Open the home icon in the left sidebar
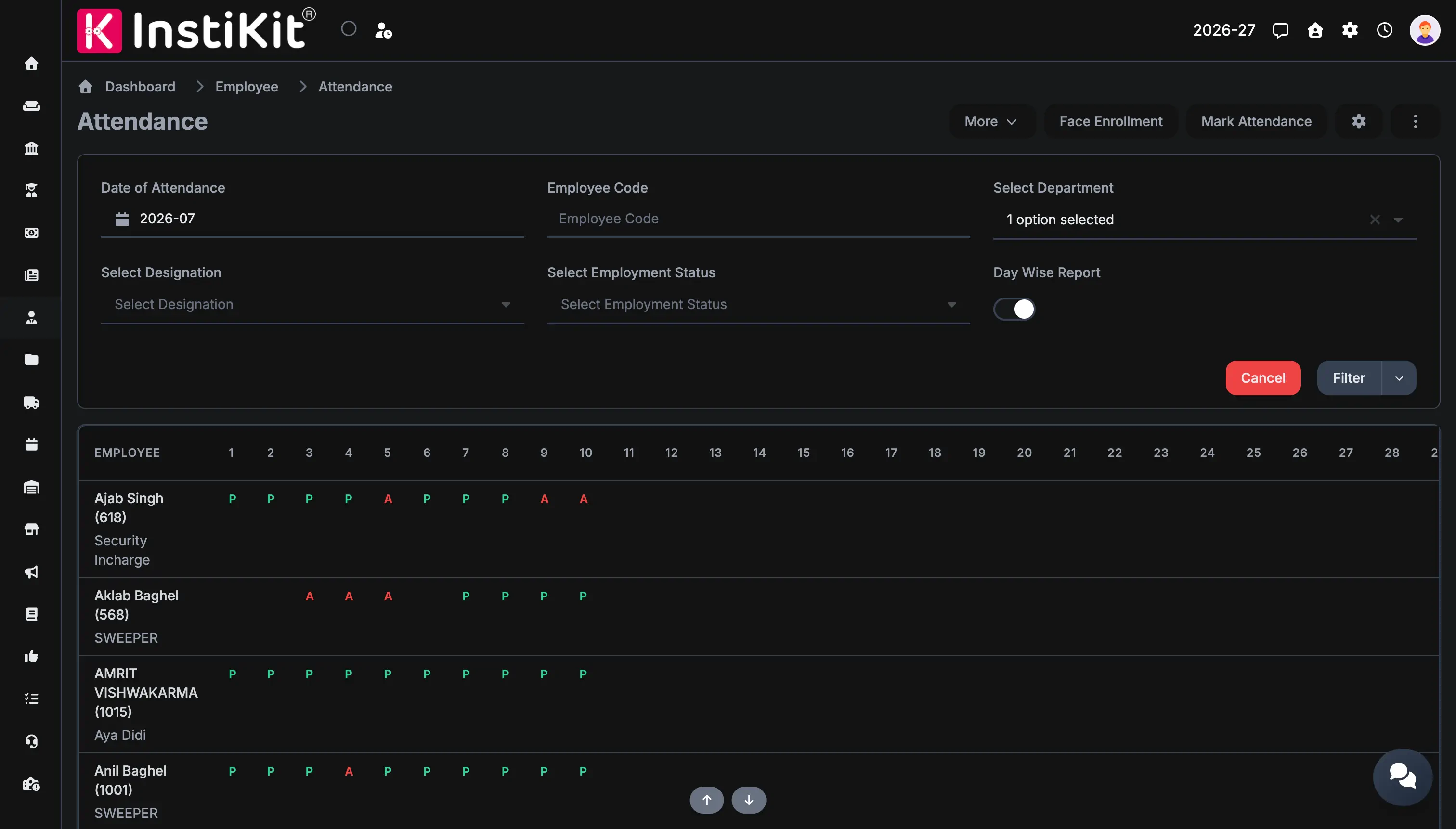The height and width of the screenshot is (829, 1456). coord(31,63)
